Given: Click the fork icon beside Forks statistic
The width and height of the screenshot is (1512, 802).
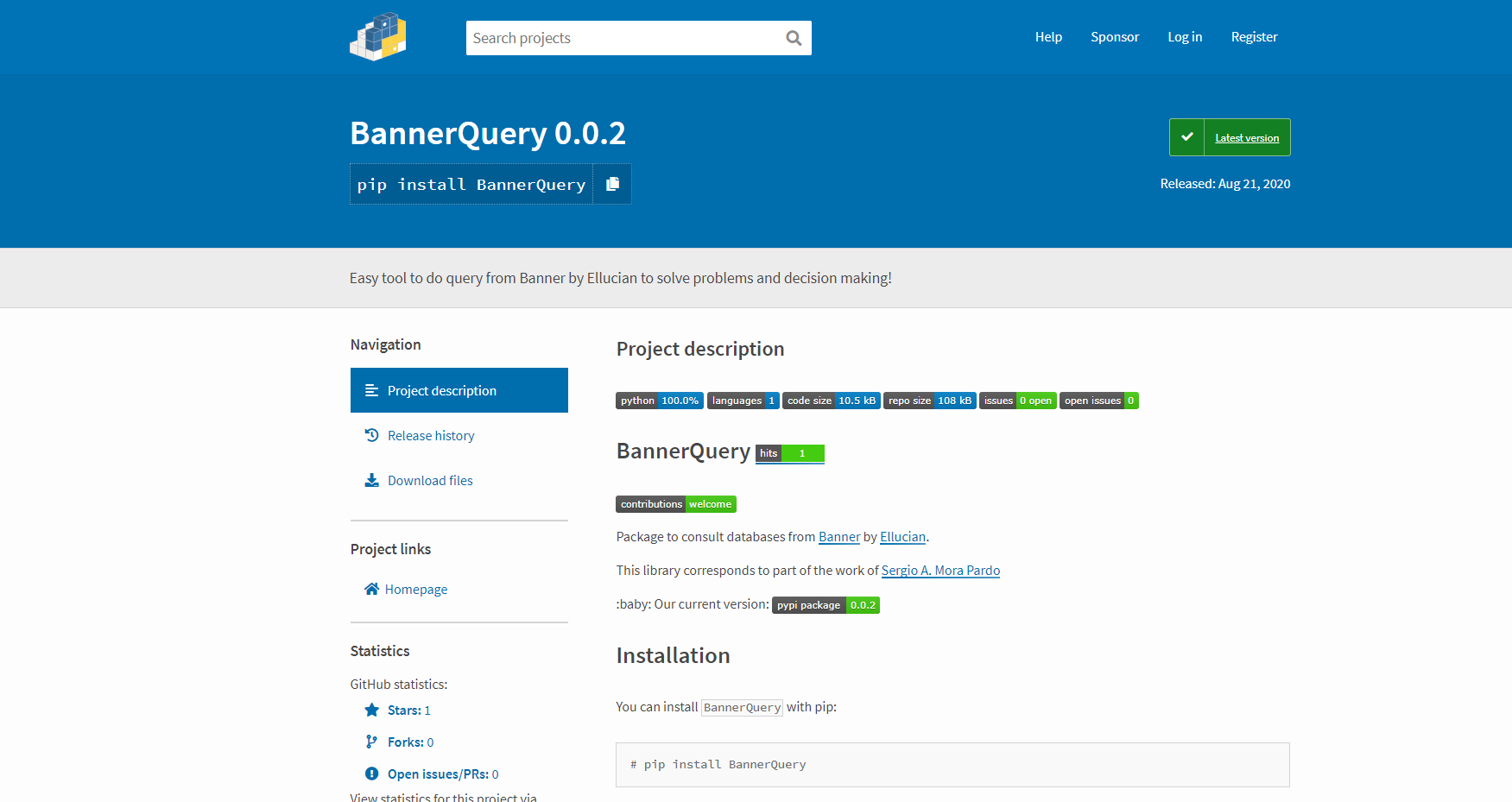Looking at the screenshot, I should pos(371,741).
